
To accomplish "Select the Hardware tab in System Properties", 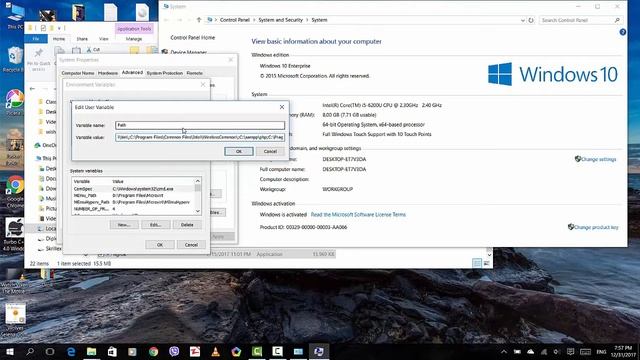I will tap(108, 73).
